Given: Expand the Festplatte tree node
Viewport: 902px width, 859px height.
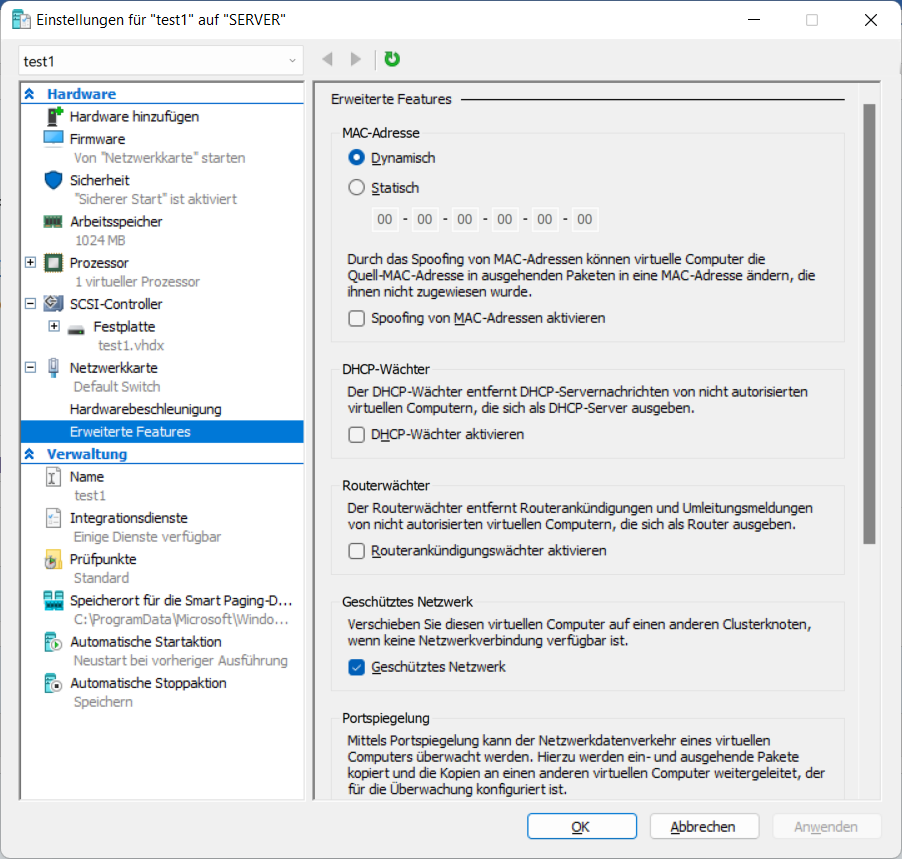Looking at the screenshot, I should coord(54,326).
